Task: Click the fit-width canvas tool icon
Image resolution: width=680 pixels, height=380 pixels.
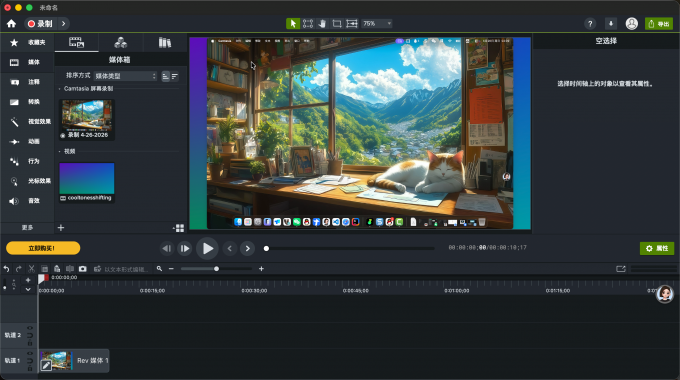Action: tap(352, 23)
